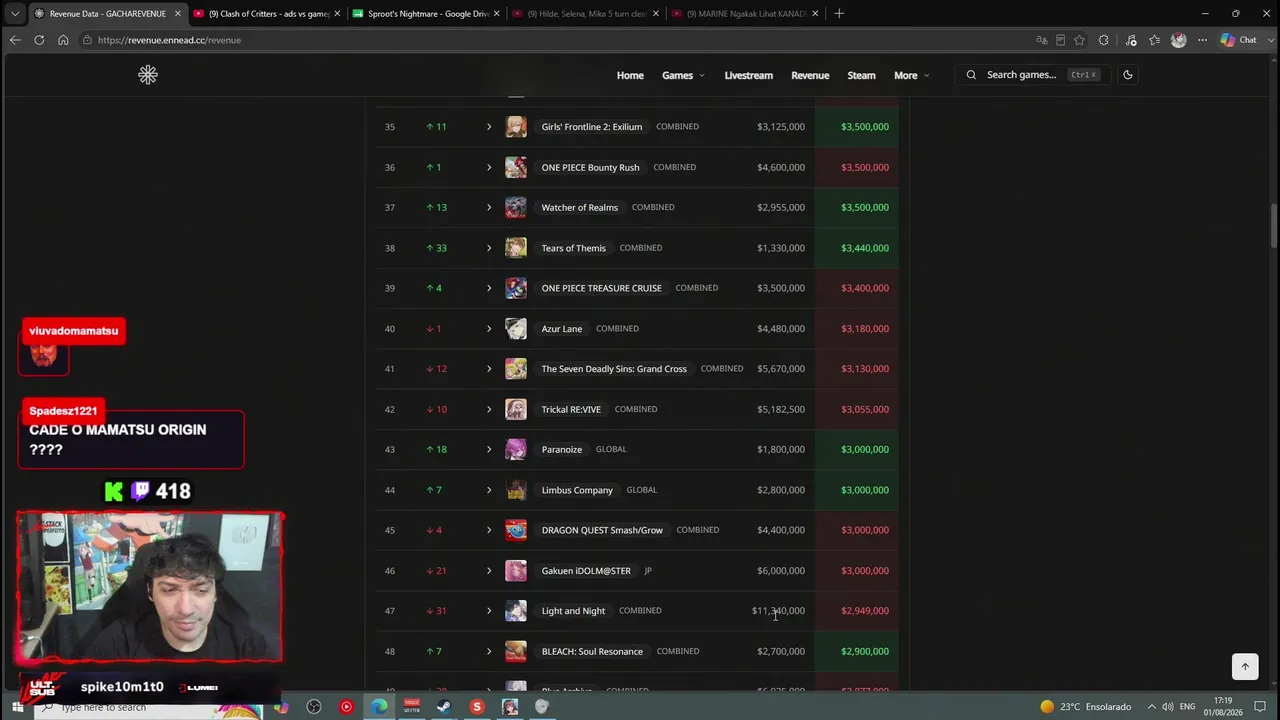Open the BLEACH: Soul Resonance game icon
This screenshot has width=1280, height=720.
516,651
